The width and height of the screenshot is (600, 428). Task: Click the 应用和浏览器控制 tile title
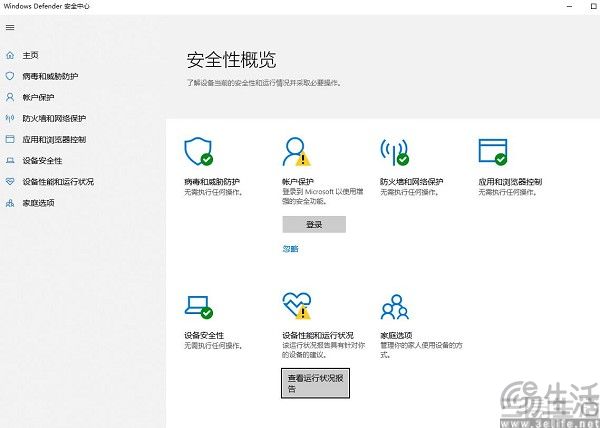(510, 182)
